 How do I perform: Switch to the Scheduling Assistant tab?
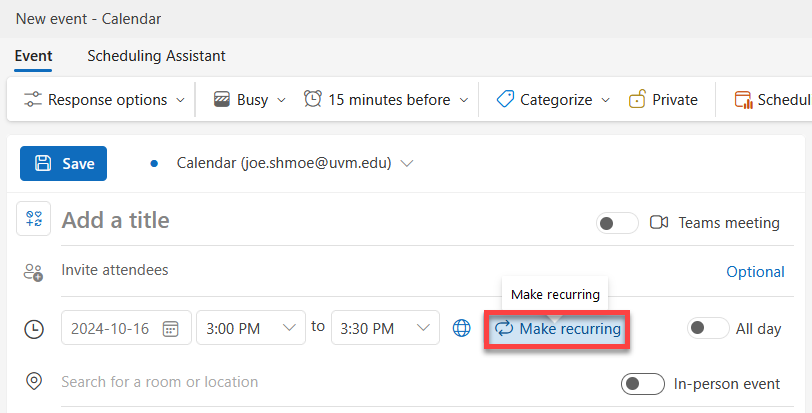click(x=156, y=56)
